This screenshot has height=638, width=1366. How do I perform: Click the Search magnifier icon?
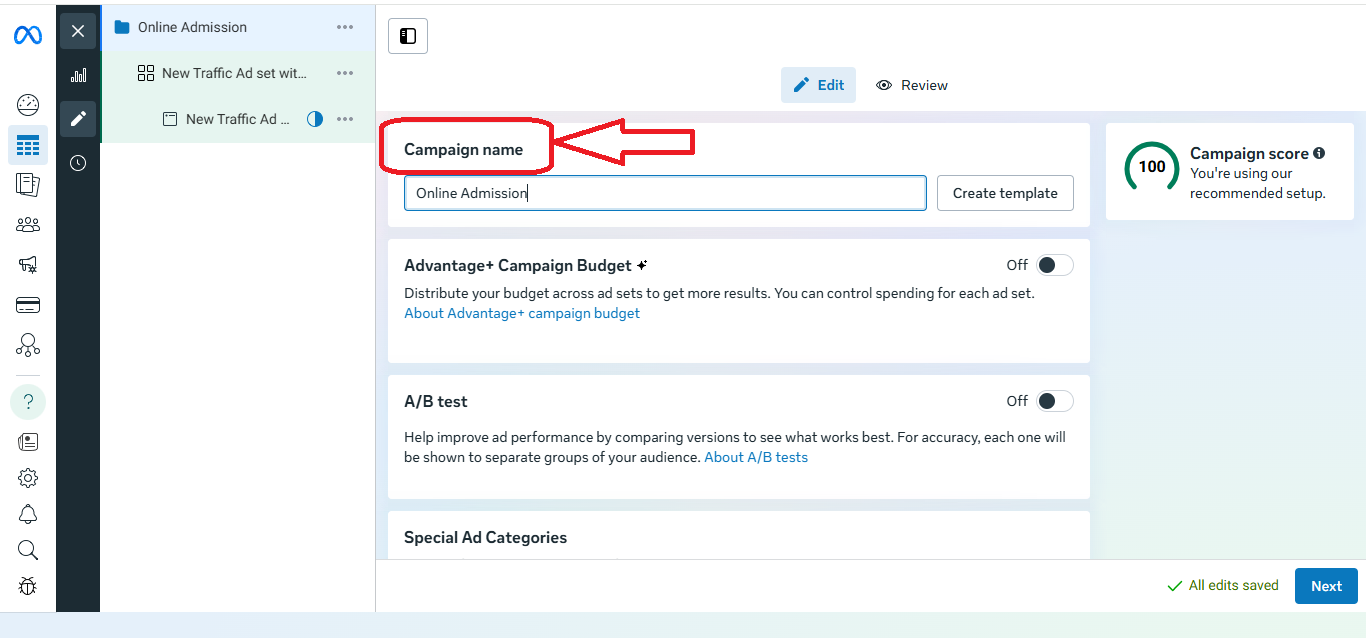28,550
